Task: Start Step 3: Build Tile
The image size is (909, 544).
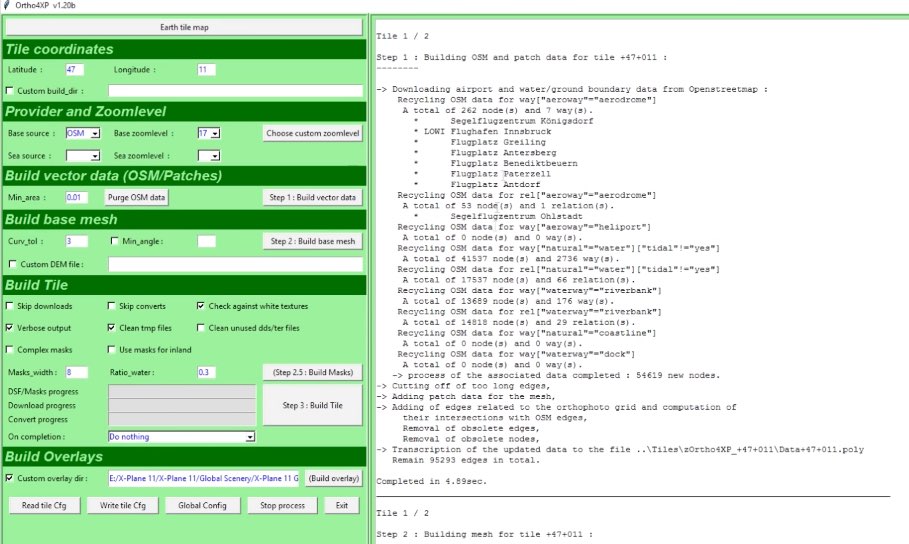Action: coord(312,405)
